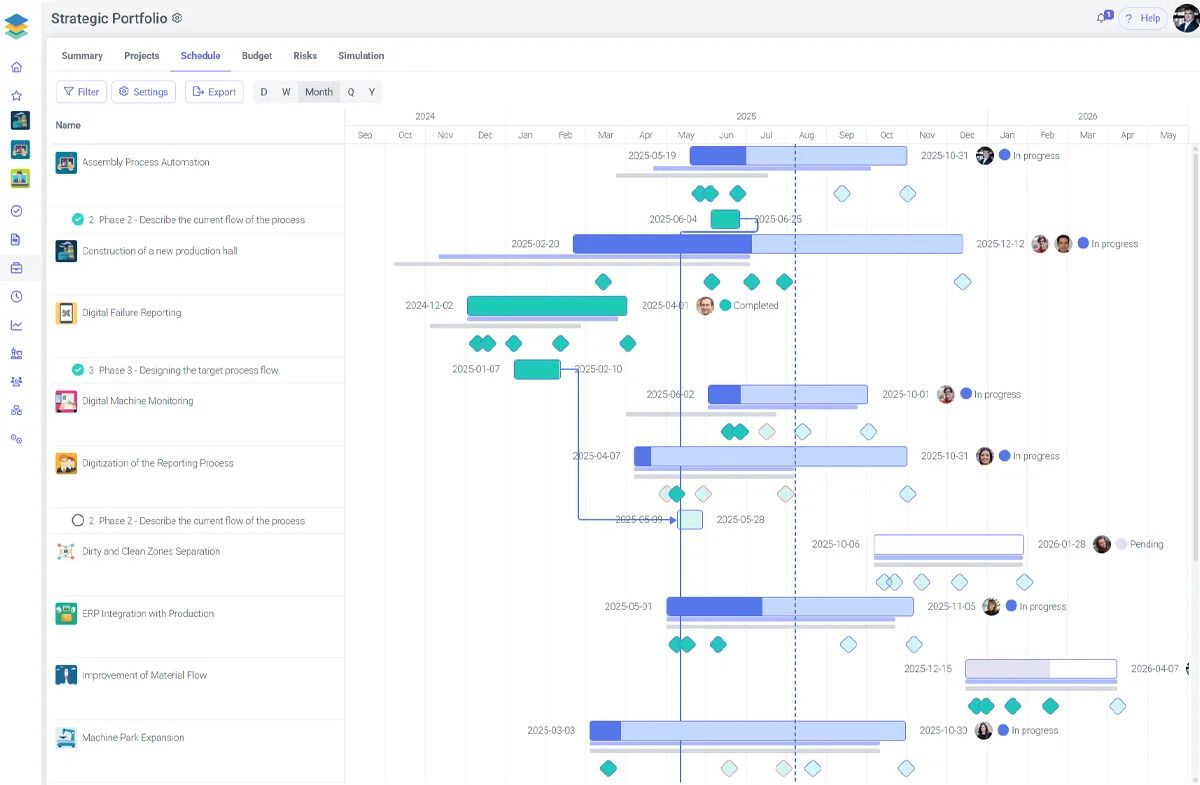Viewport: 1200px width, 785px height.
Task: Set the timeline scale to Q
Action: click(350, 92)
